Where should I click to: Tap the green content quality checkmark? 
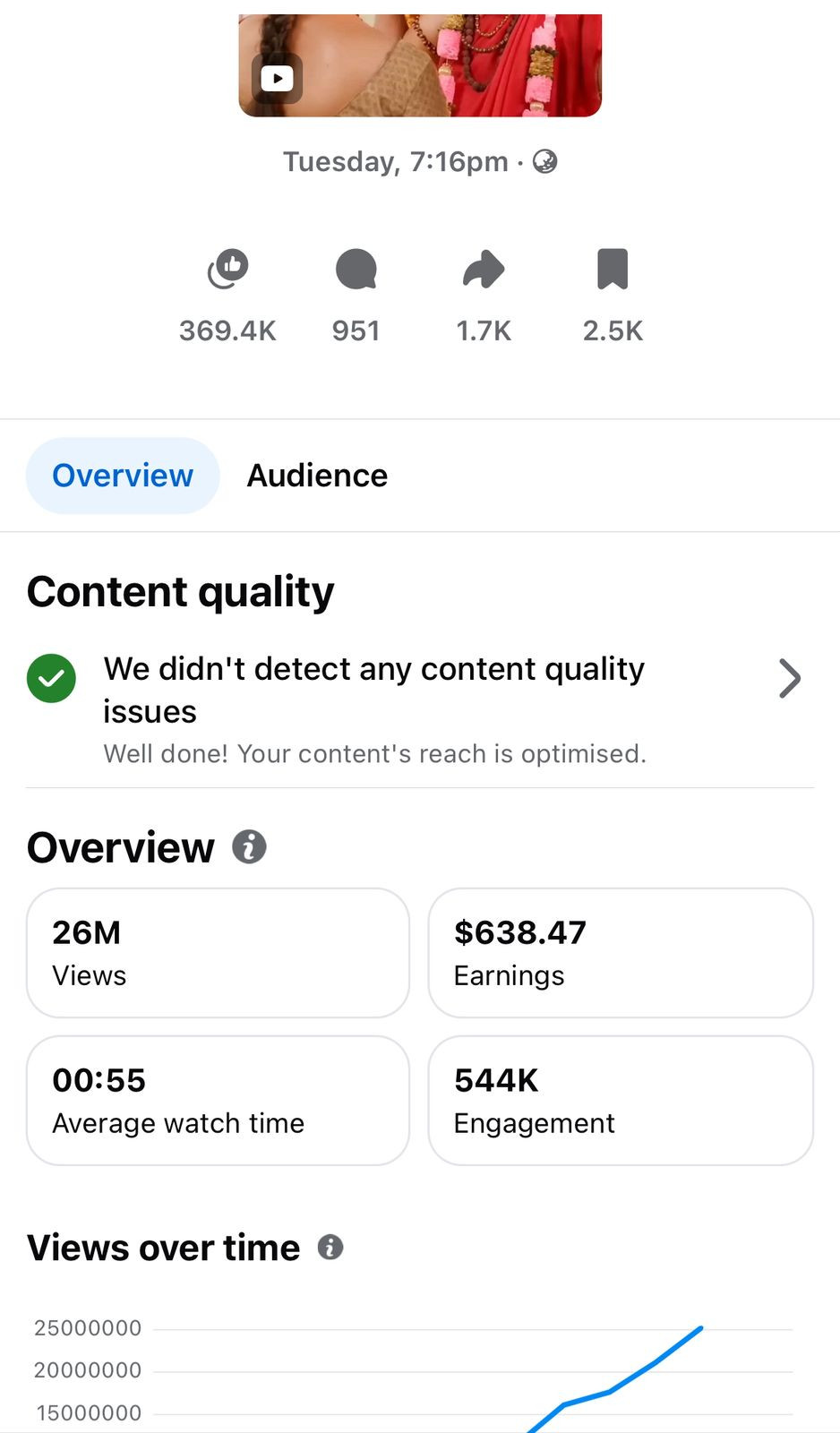pos(51,678)
